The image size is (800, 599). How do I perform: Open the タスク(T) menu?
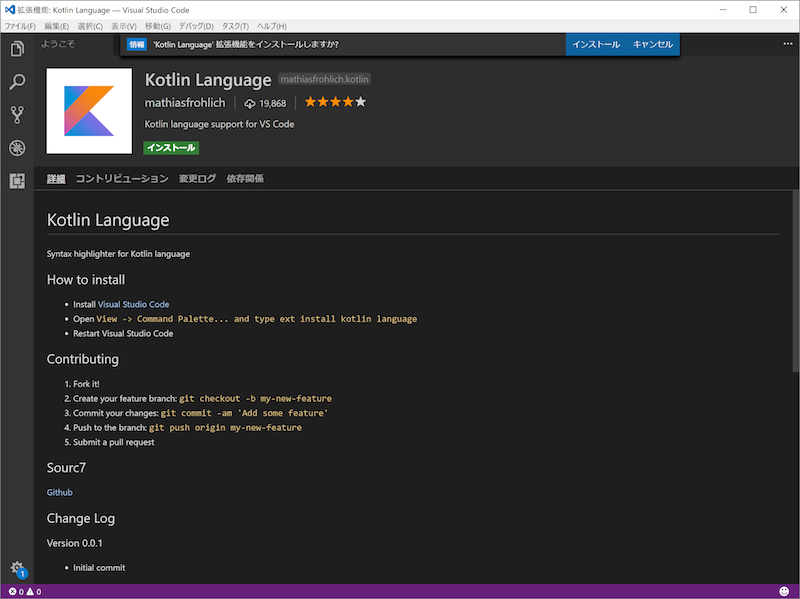tap(235, 26)
